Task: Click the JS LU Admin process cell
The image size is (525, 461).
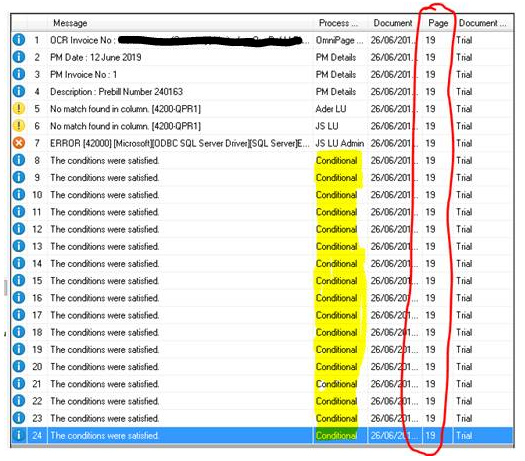Action: tap(340, 143)
